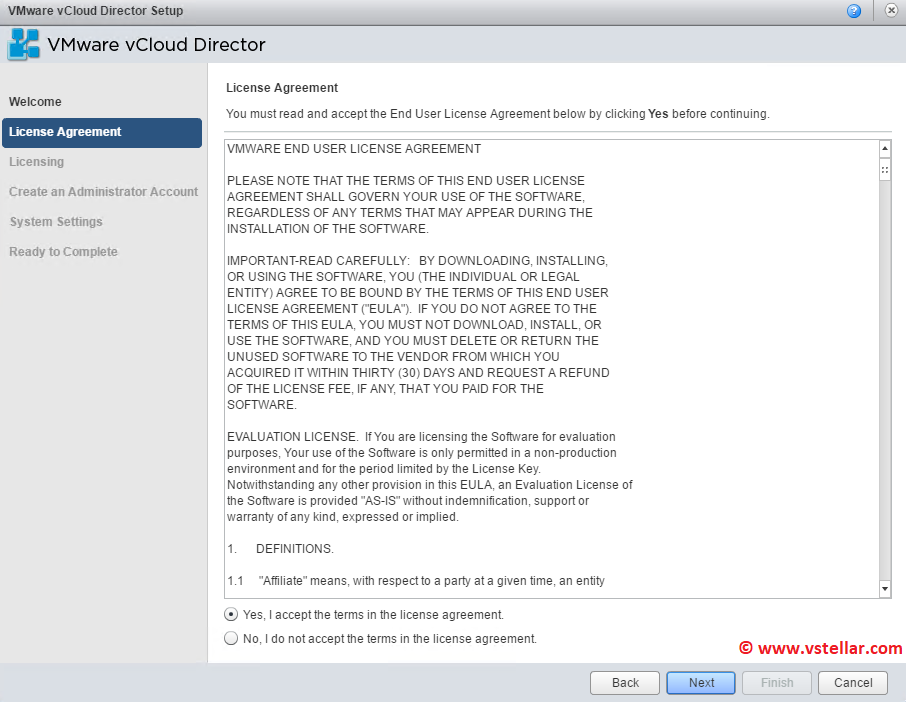Open the Licensing step
906x702 pixels.
click(37, 162)
